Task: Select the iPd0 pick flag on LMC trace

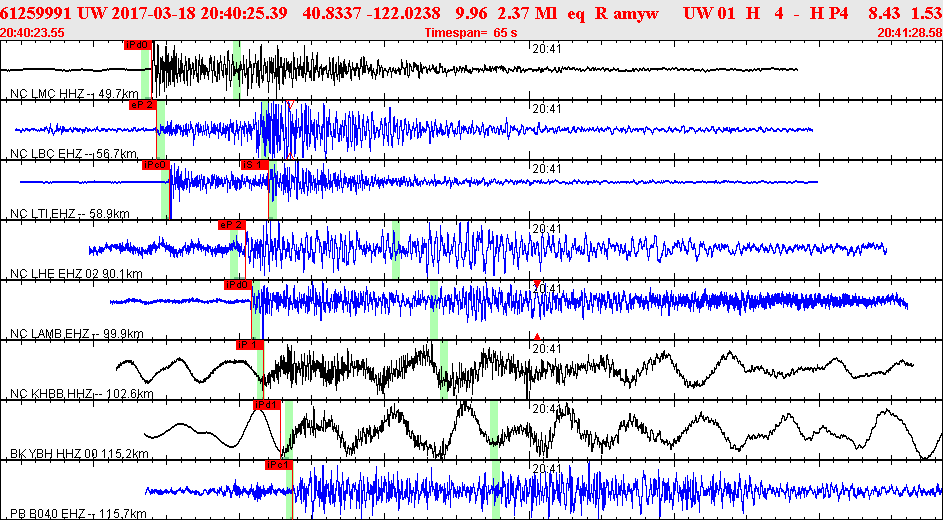Action: point(138,44)
